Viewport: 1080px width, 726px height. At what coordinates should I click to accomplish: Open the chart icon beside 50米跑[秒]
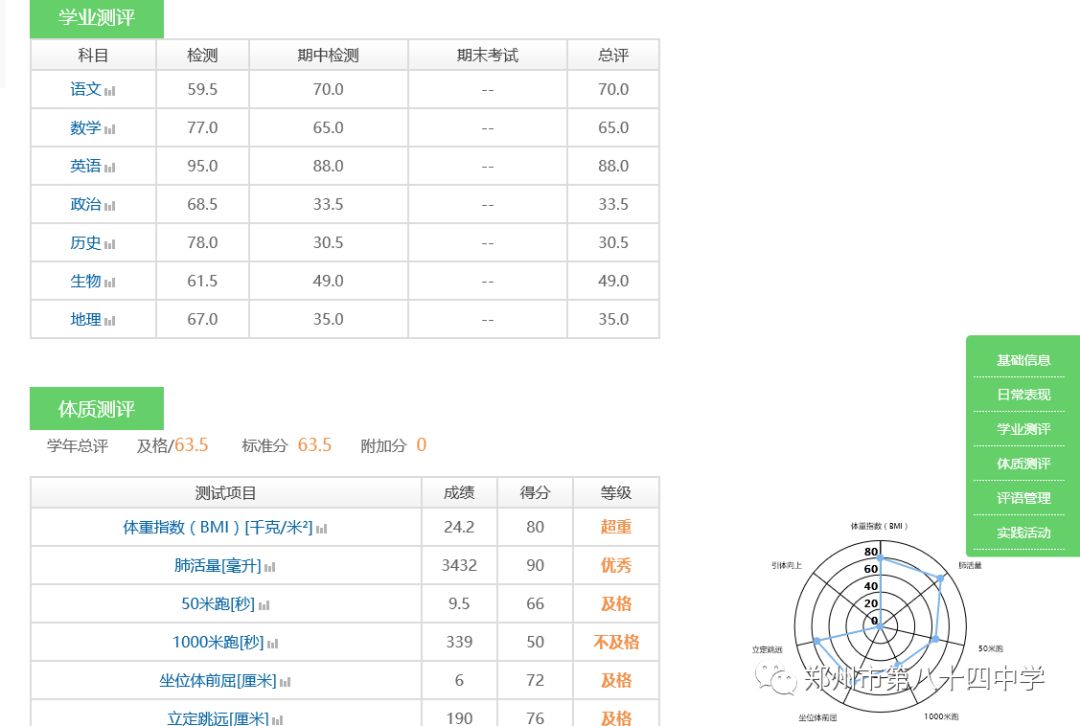coord(264,605)
